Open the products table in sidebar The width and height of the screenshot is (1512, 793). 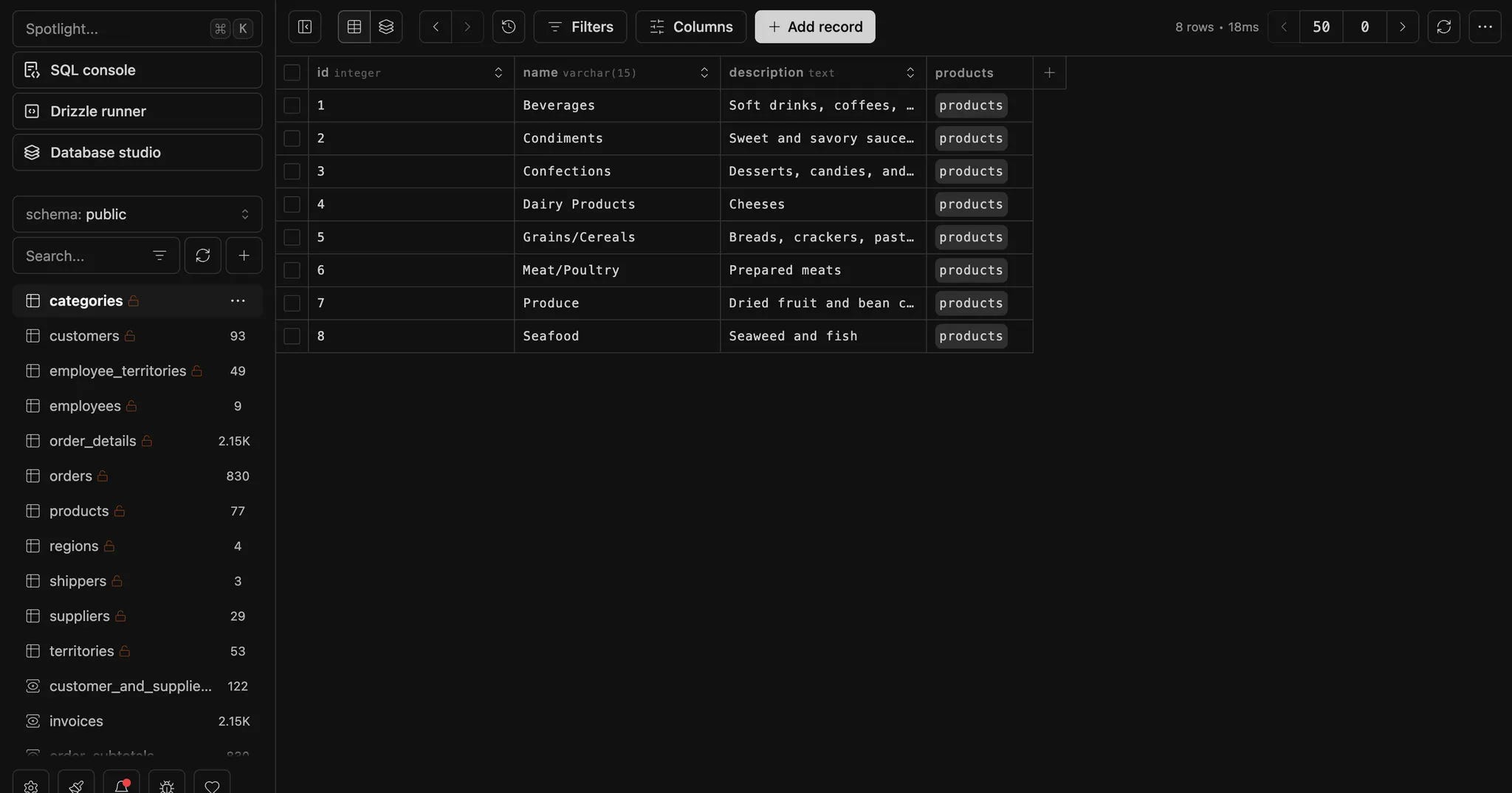137,511
